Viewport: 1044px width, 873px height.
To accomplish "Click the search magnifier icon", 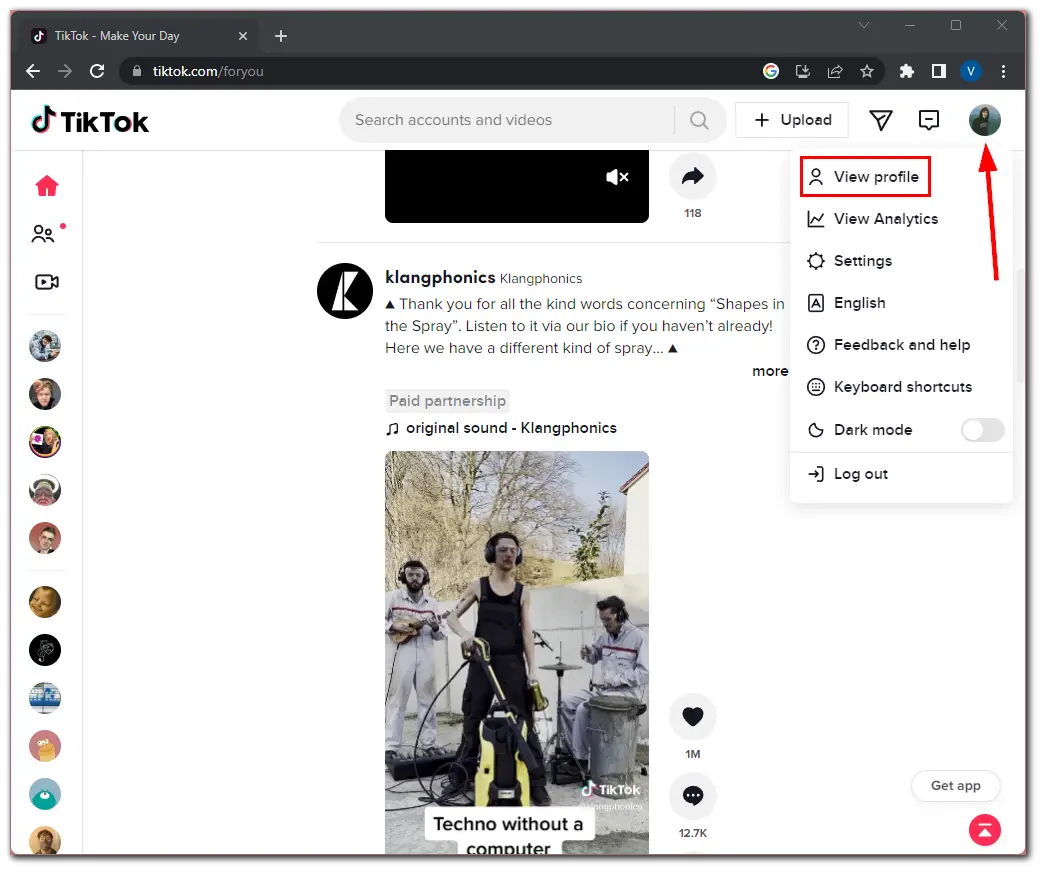I will pos(698,121).
